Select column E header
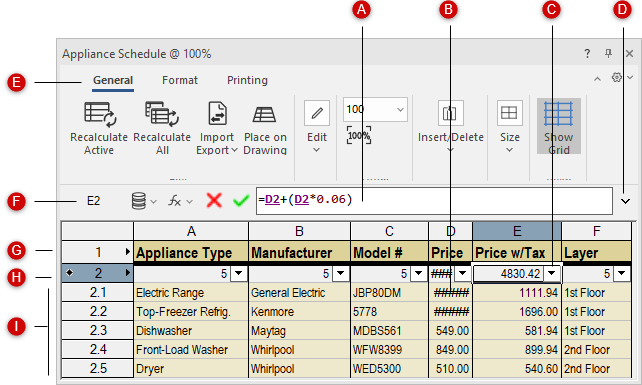Screen dimensions: 642x385 coord(517,231)
